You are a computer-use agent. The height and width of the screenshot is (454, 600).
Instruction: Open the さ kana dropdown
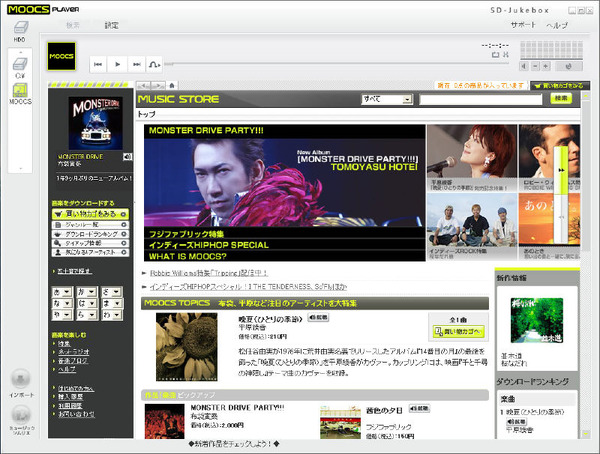pos(112,292)
